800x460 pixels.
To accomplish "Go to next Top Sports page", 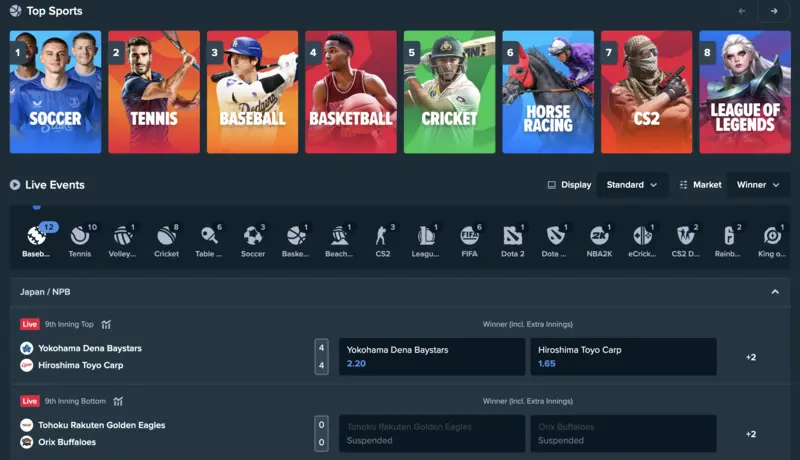I will point(774,11).
